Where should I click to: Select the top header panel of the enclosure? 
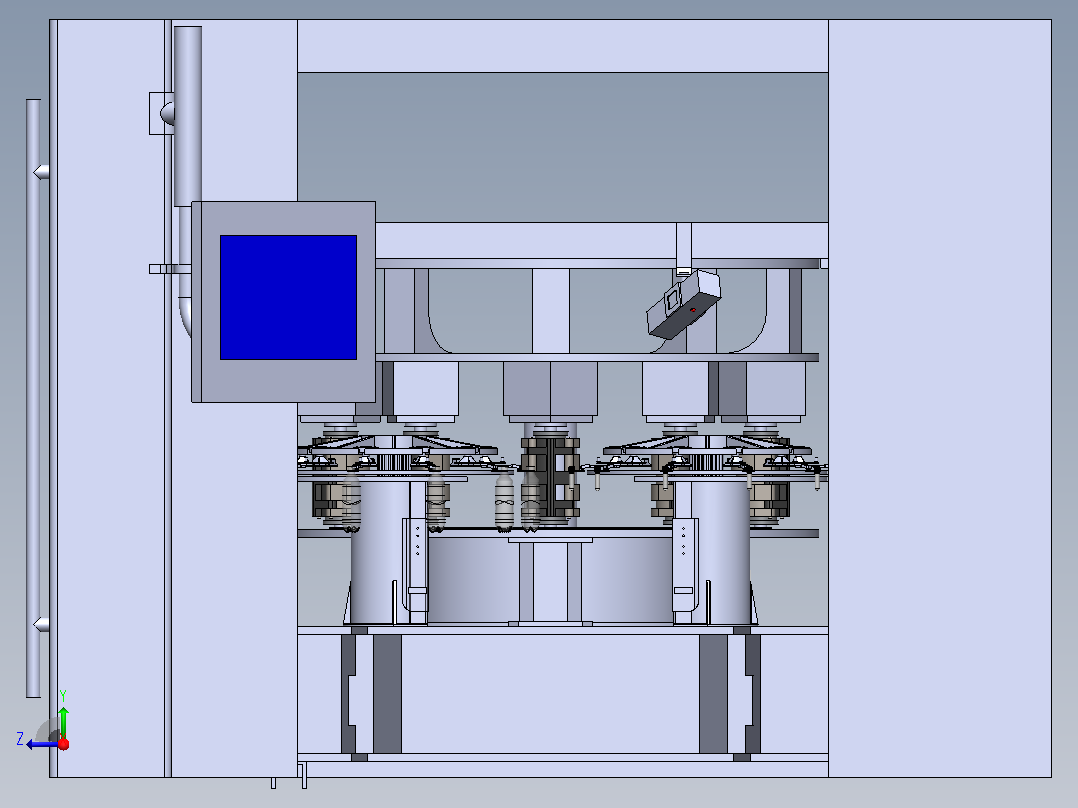[x=562, y=46]
